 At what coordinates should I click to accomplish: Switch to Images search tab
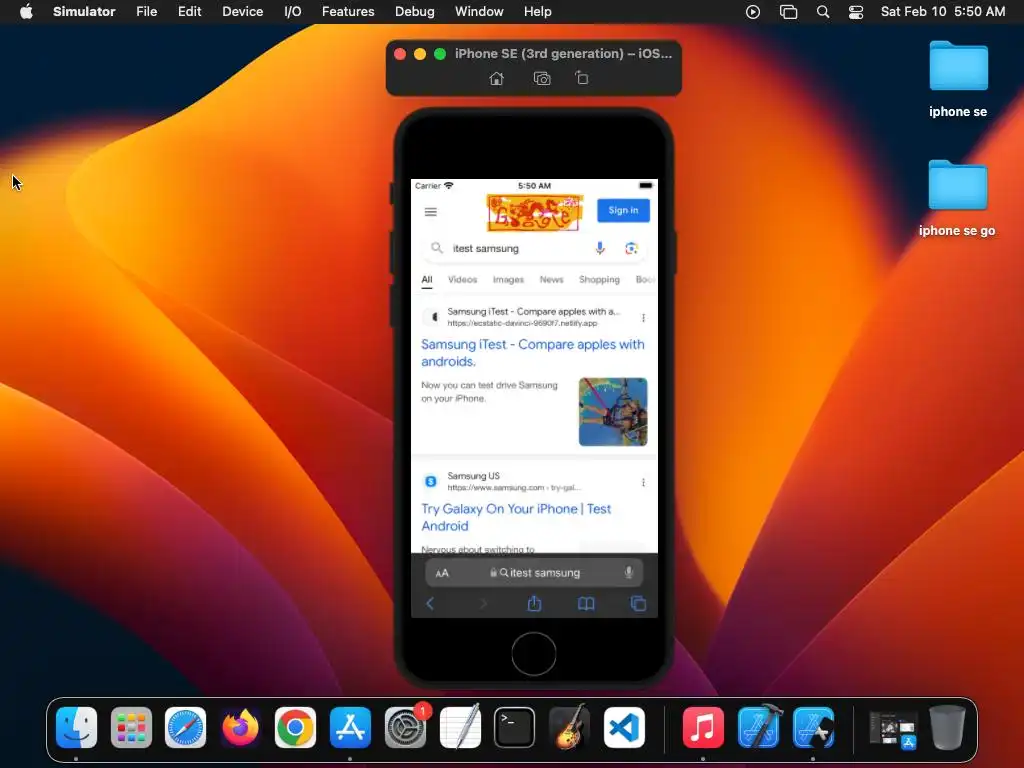(x=508, y=280)
